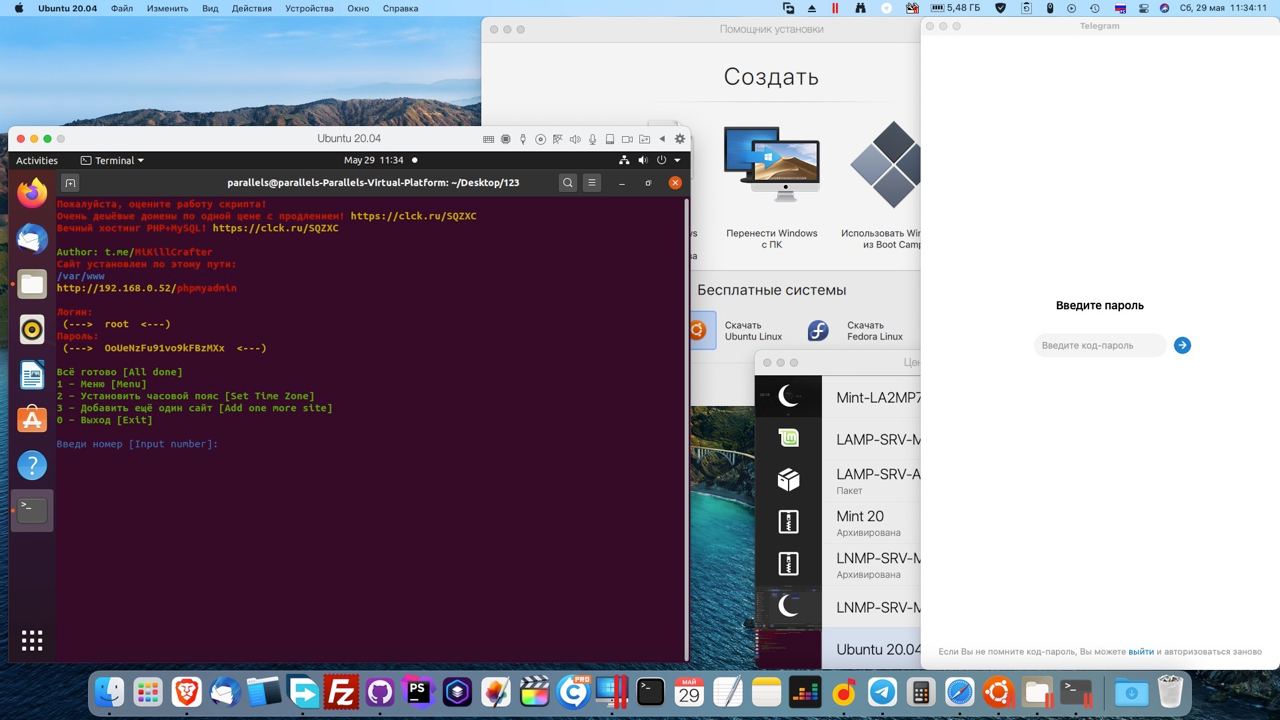The height and width of the screenshot is (720, 1280).
Task: Submit passcode with blue arrow in Telegram
Action: click(x=1182, y=345)
